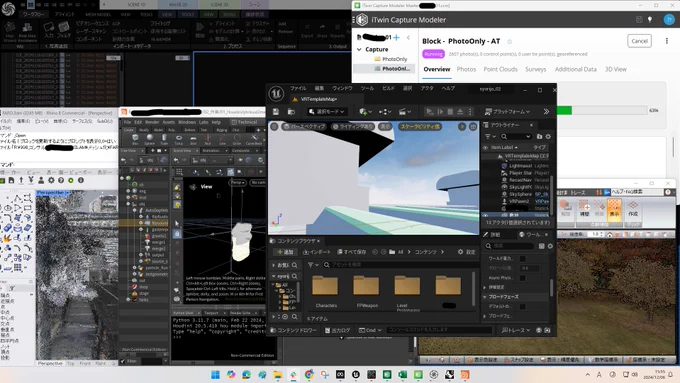The height and width of the screenshot is (383, 680).
Task: Open the Unreal プラットフォーム dropdown
Action: 507,112
